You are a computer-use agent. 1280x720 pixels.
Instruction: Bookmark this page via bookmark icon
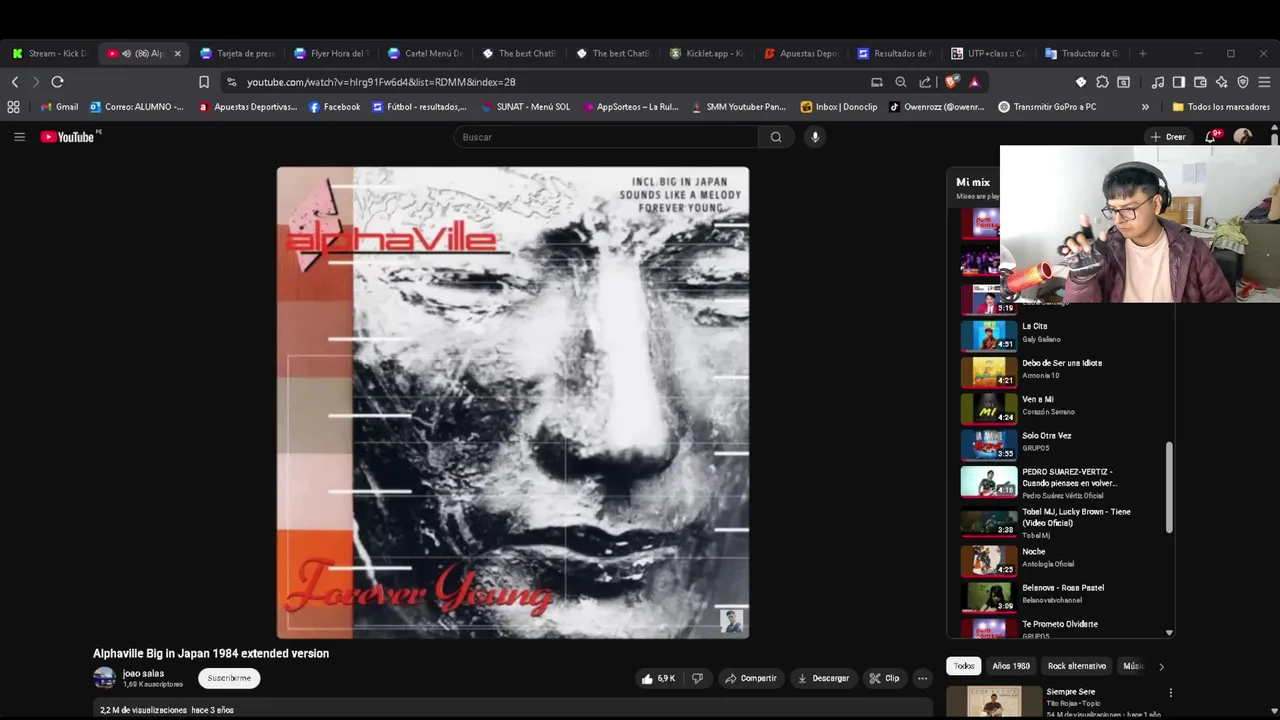(204, 82)
